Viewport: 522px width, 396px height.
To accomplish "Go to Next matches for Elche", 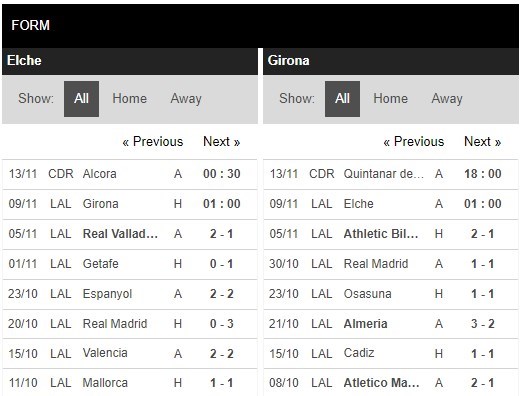I will point(222,142).
